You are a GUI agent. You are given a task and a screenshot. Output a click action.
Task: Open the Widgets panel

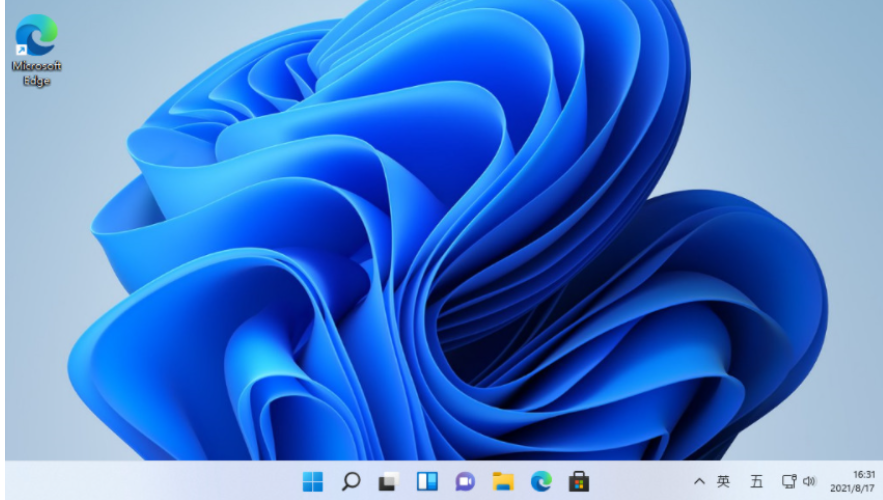coord(427,481)
